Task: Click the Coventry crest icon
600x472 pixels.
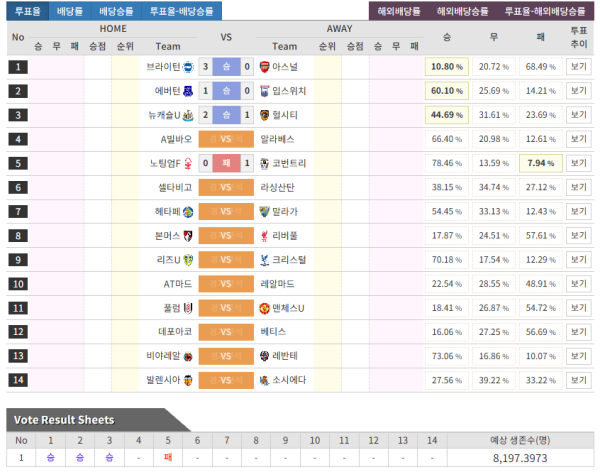Action: 264,163
